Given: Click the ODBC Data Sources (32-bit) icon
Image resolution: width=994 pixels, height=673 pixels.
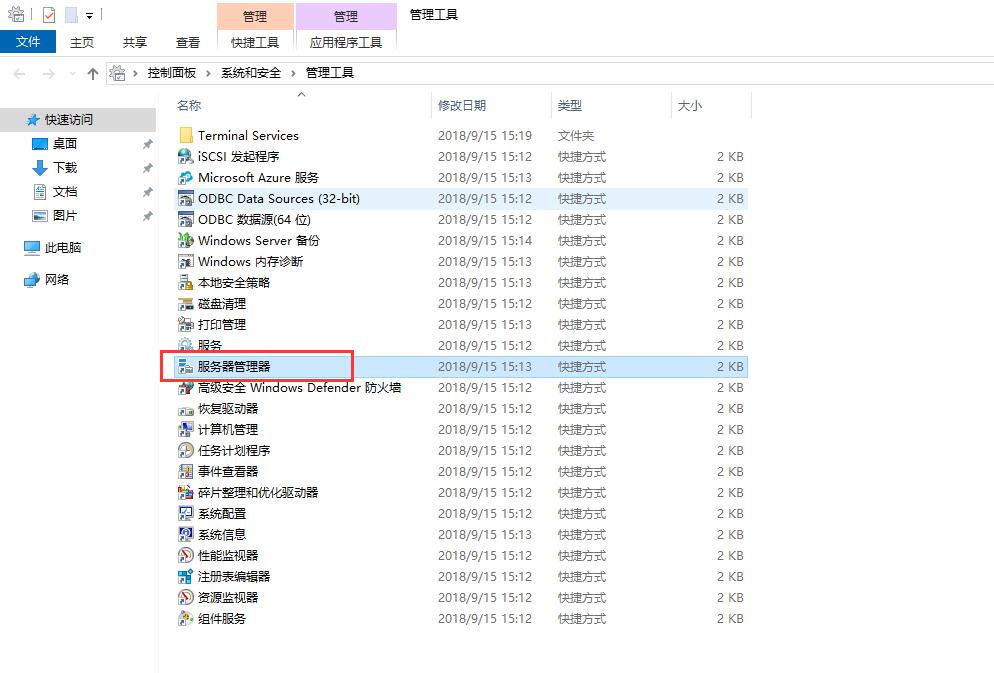Looking at the screenshot, I should click(186, 198).
